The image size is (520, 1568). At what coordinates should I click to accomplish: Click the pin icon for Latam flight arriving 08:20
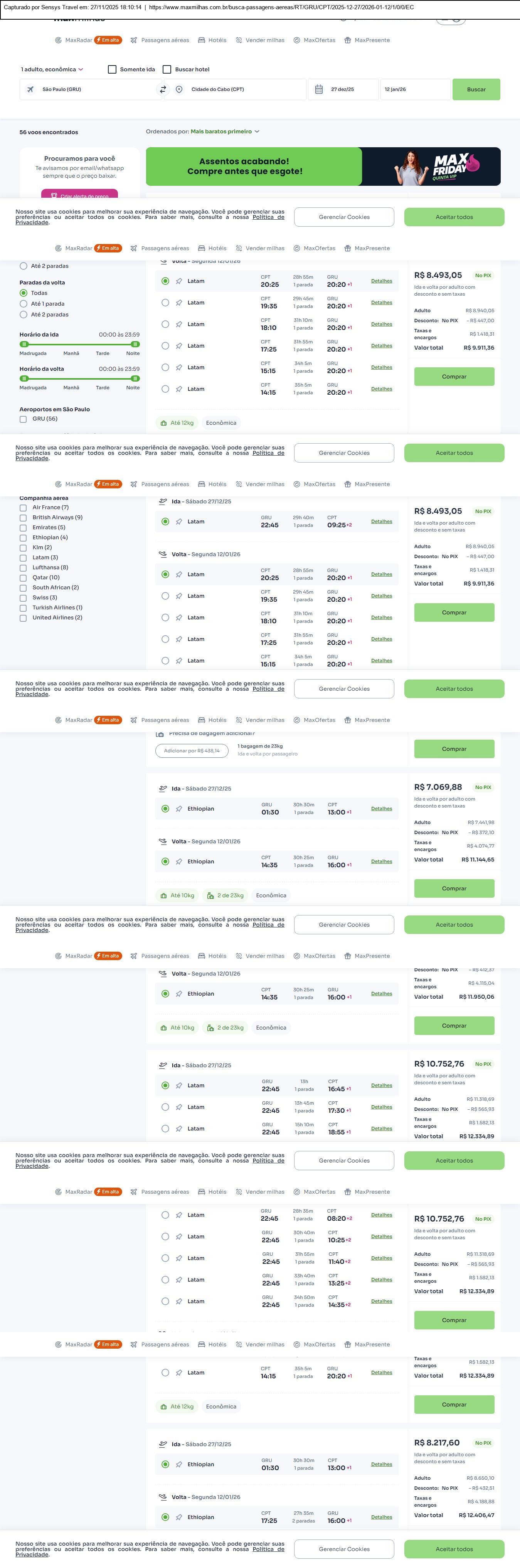coord(179,1215)
